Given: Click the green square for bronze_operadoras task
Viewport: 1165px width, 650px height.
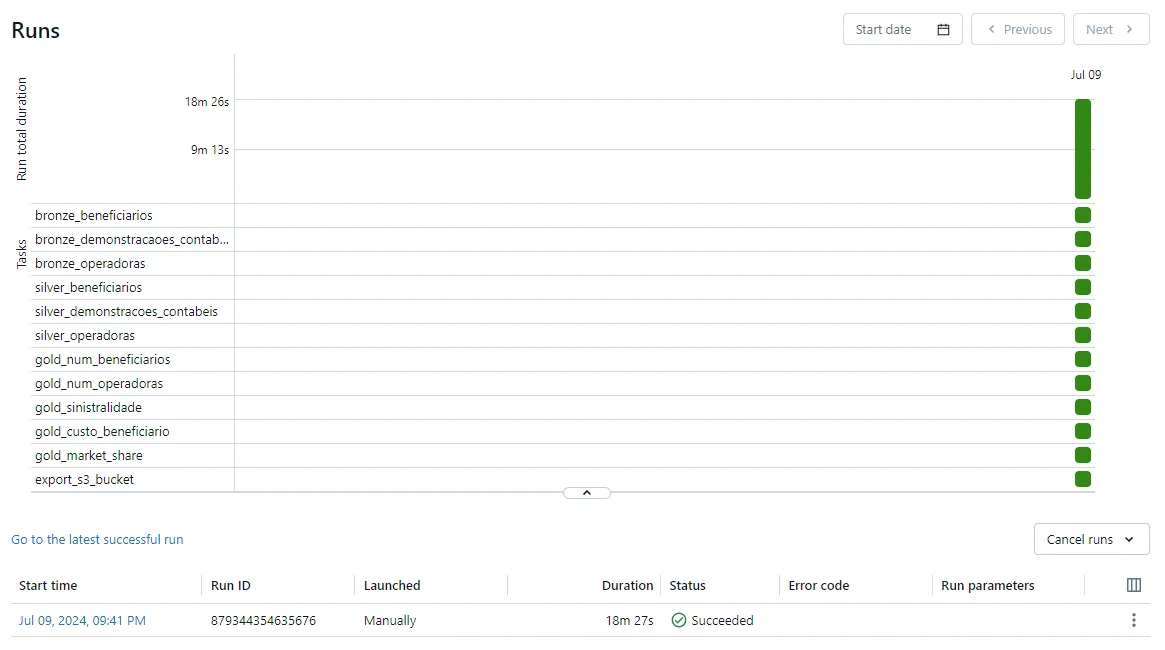Looking at the screenshot, I should coord(1083,263).
